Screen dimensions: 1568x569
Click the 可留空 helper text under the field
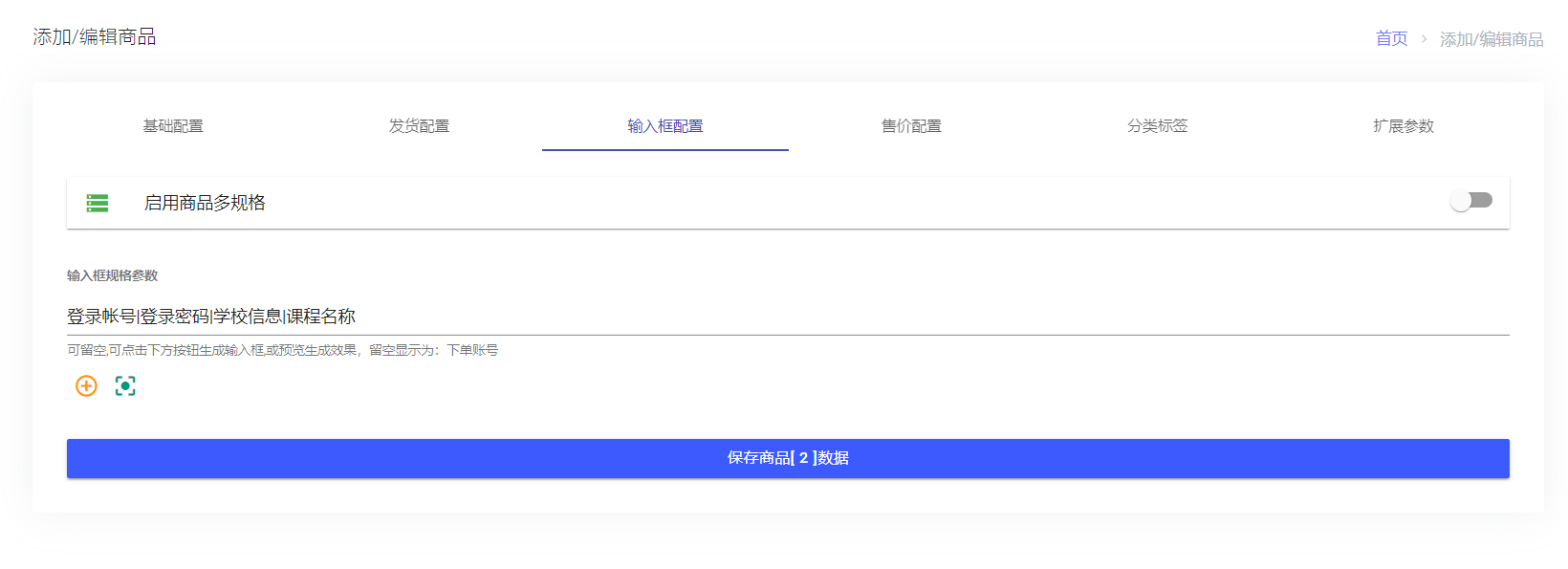click(282, 350)
